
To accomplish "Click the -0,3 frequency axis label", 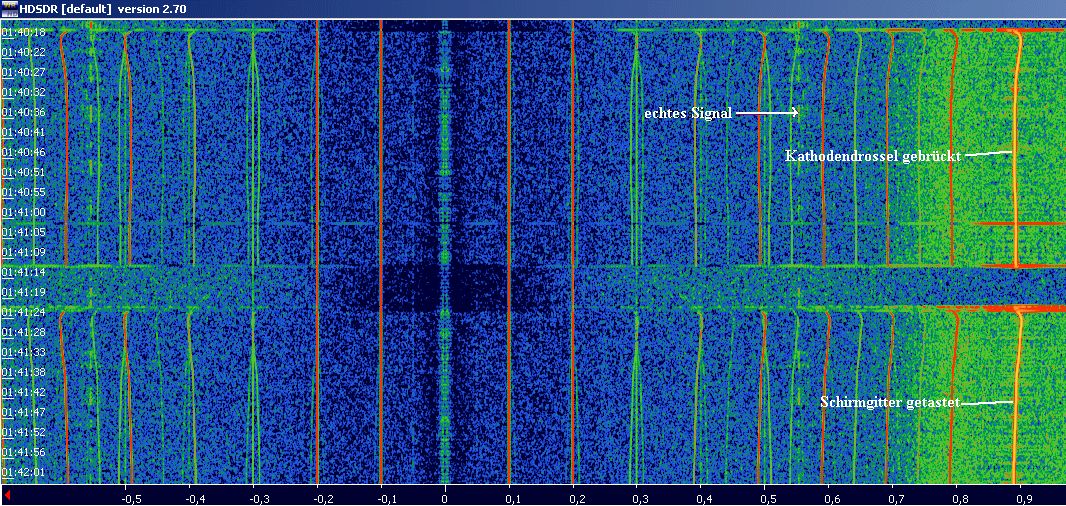I will point(259,499).
